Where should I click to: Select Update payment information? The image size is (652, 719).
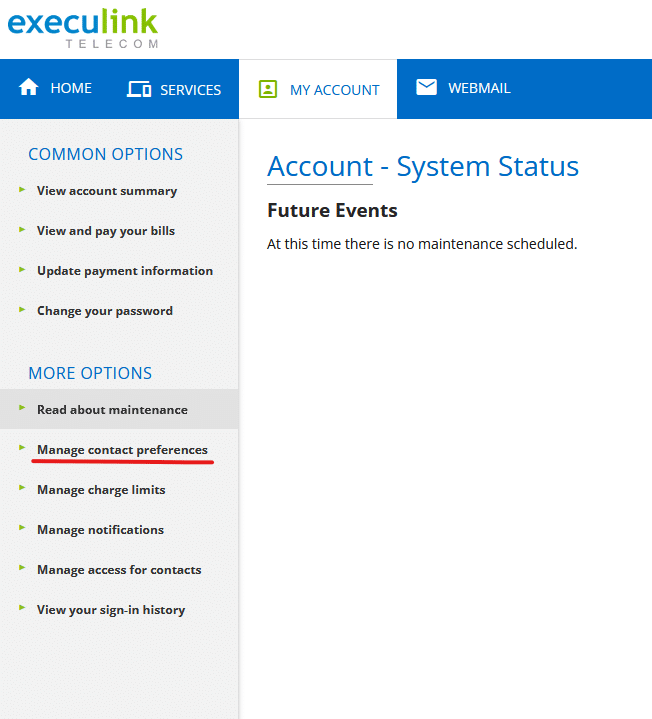click(125, 271)
